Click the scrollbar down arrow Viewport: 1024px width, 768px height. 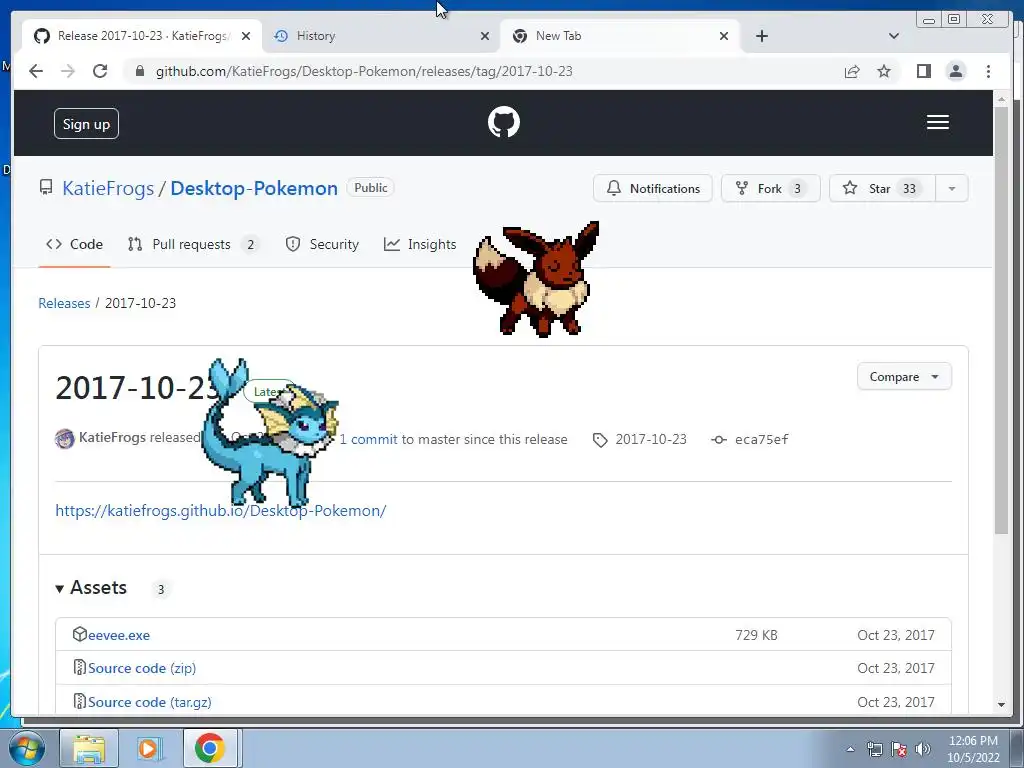click(x=1001, y=705)
